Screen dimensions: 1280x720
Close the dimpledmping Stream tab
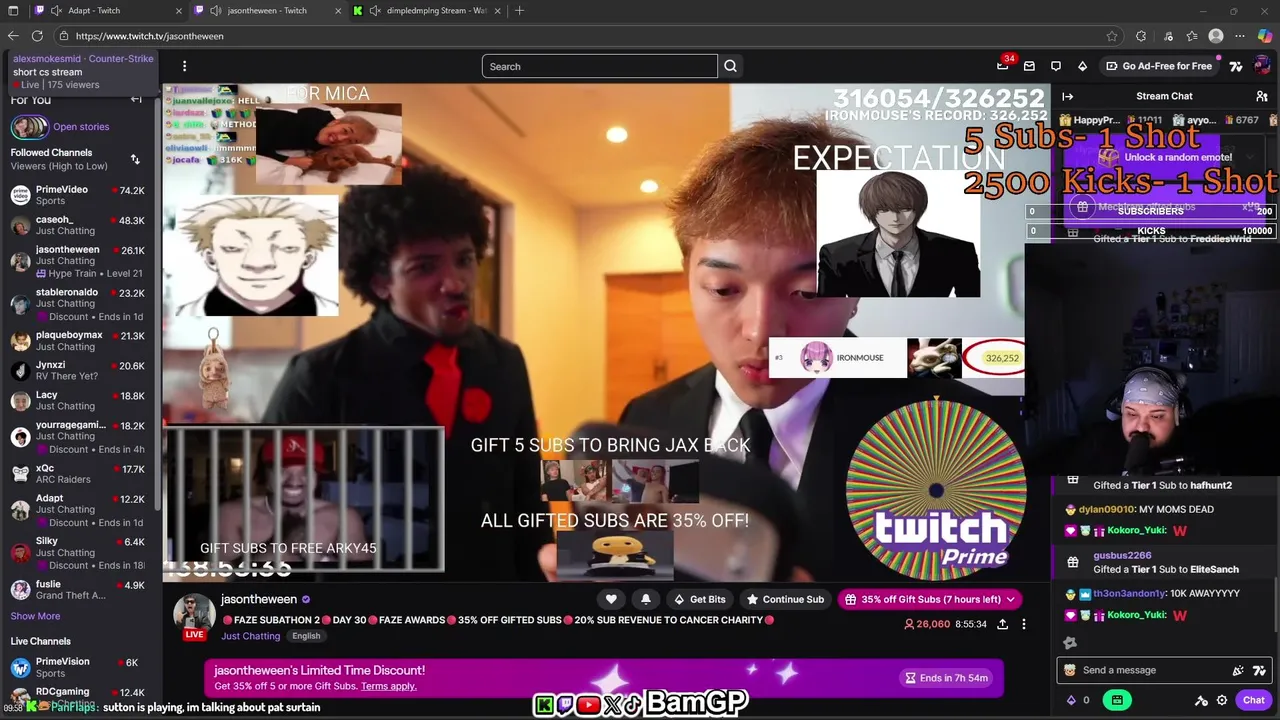tap(497, 10)
